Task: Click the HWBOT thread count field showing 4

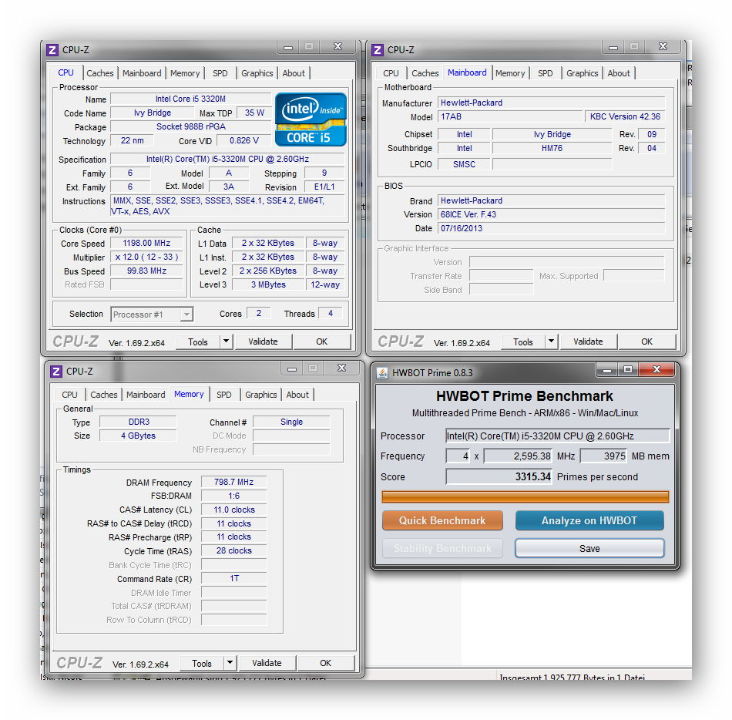Action: 458,456
